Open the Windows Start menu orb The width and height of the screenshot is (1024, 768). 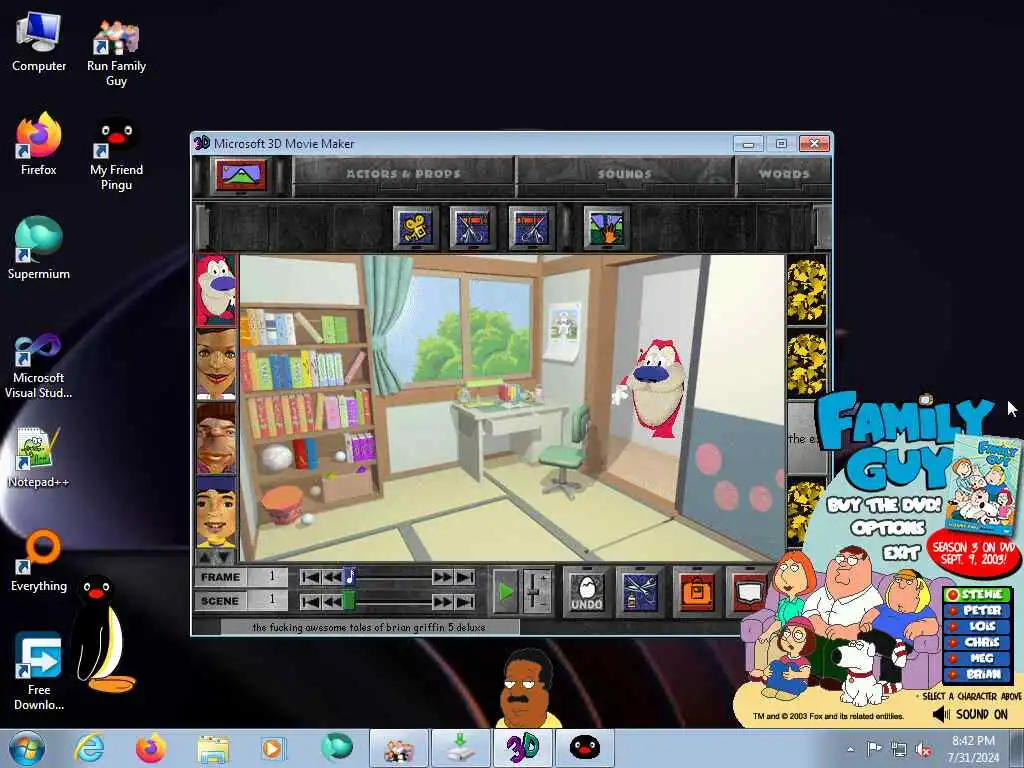point(27,748)
